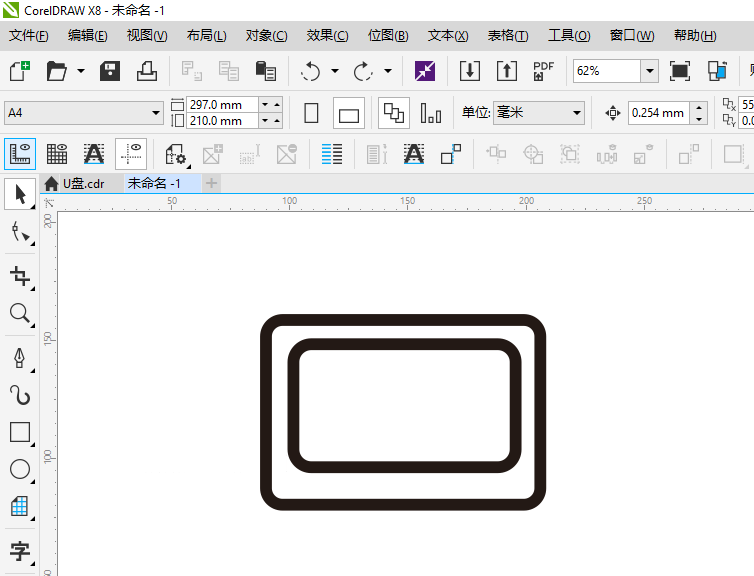Pick the Rectangle drawing tool
This screenshot has height=576, width=754.
click(x=19, y=432)
